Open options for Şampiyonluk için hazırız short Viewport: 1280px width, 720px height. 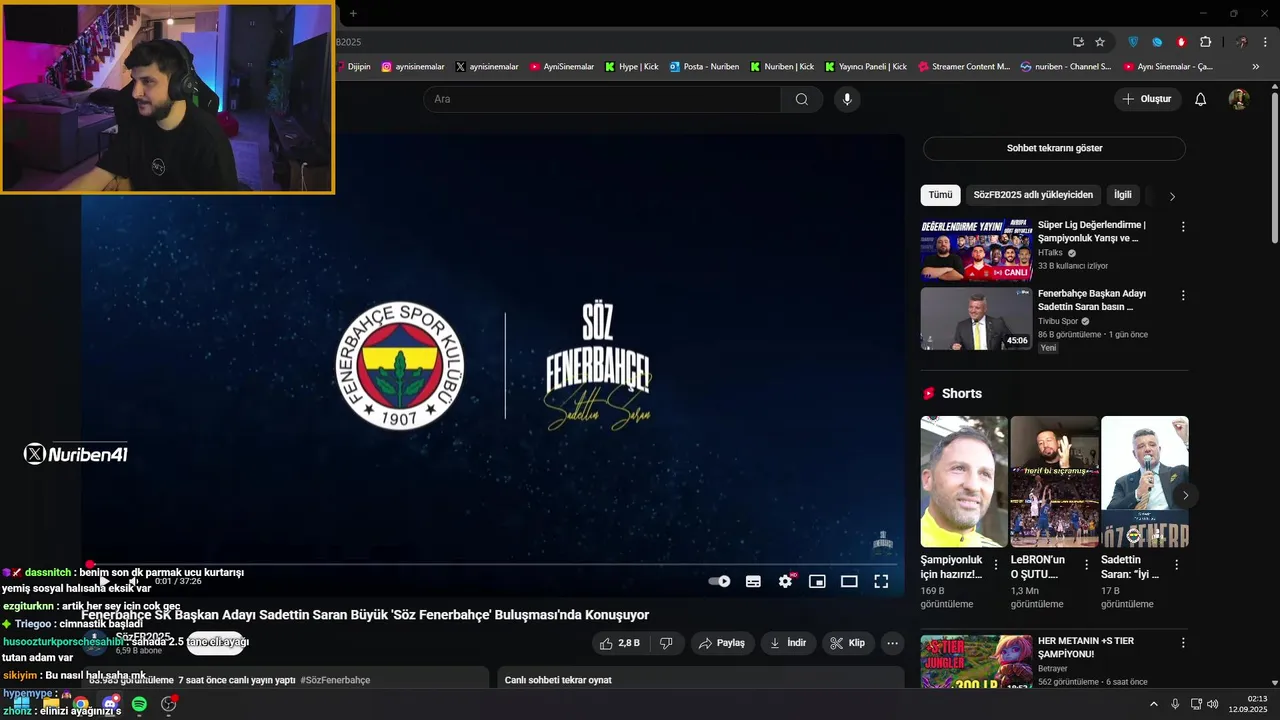tap(997, 565)
